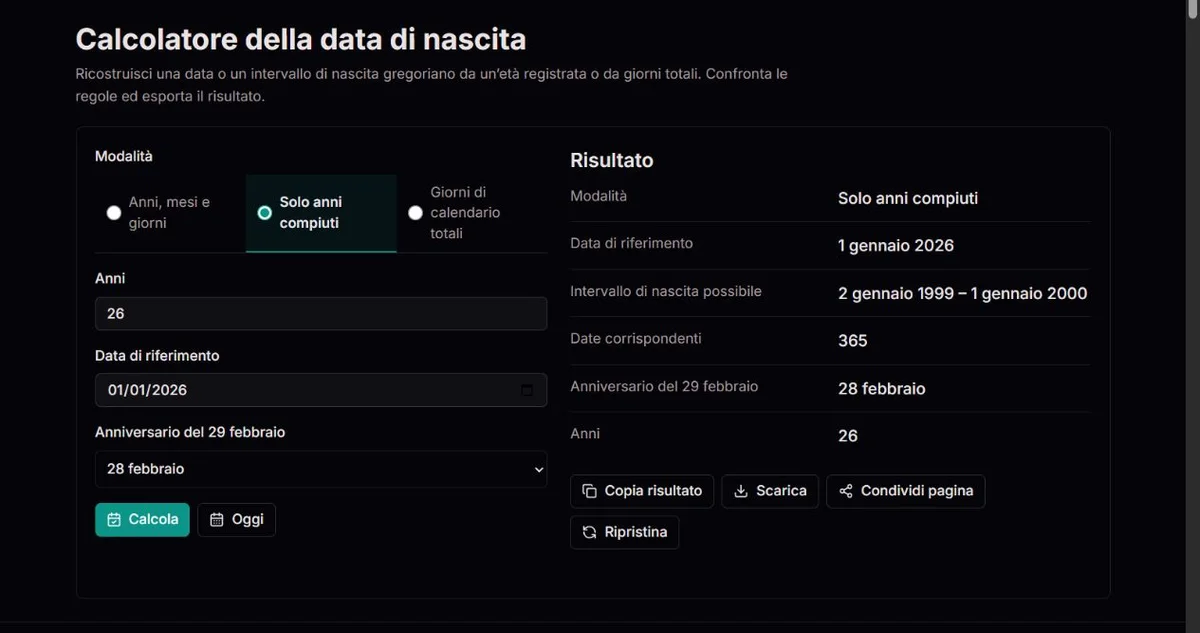
Task: Focus the Data di riferimento date field
Action: (321, 390)
